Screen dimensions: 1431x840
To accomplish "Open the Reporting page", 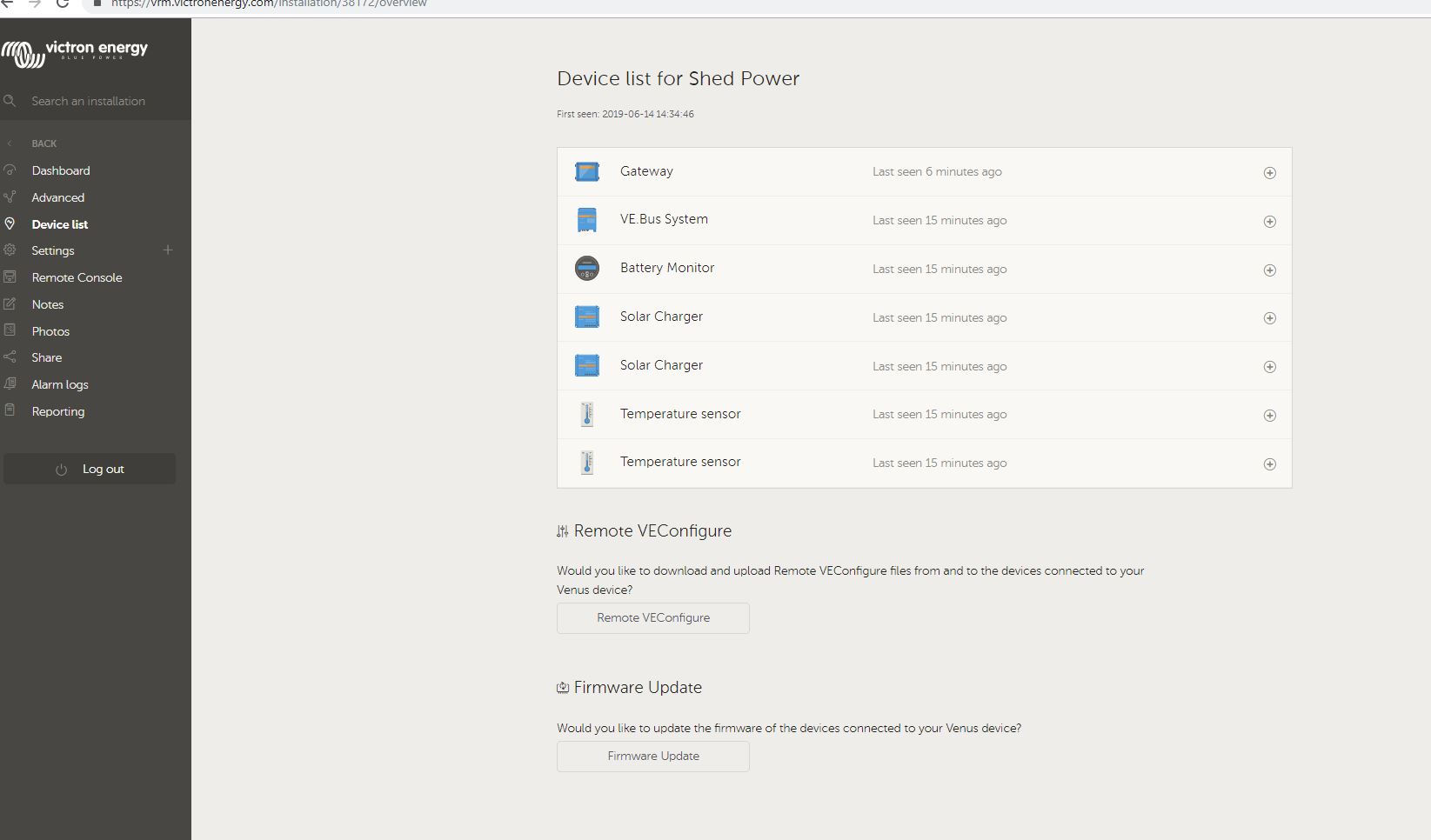I will coord(58,411).
